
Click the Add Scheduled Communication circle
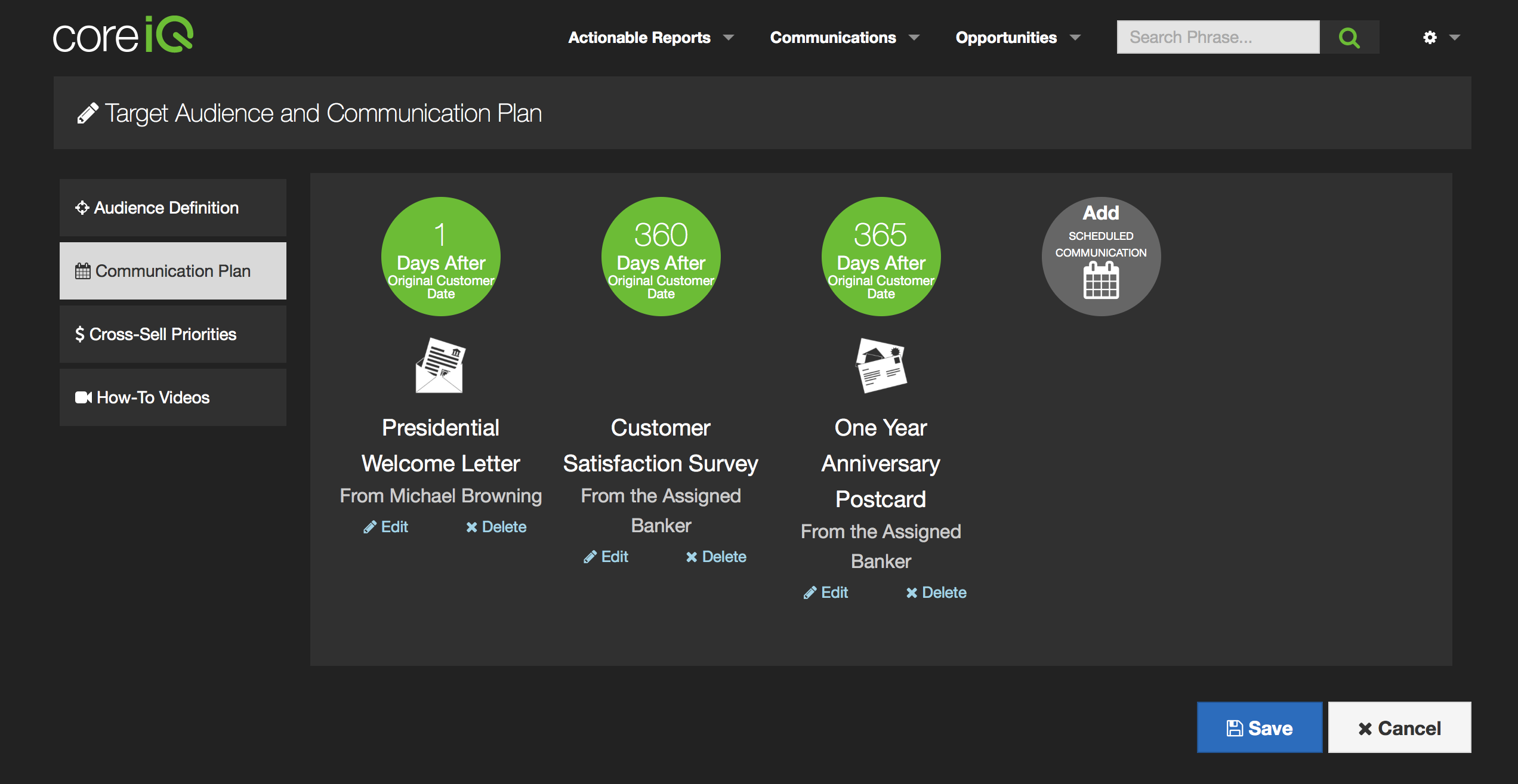click(x=1101, y=256)
